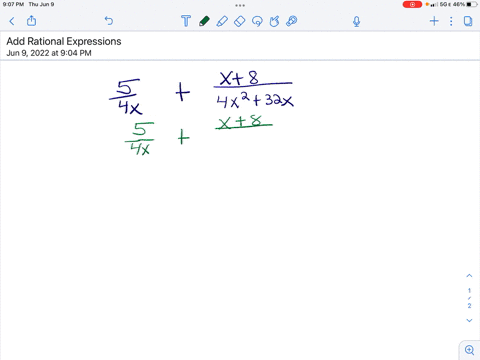Open the plus add menu

pos(434,21)
